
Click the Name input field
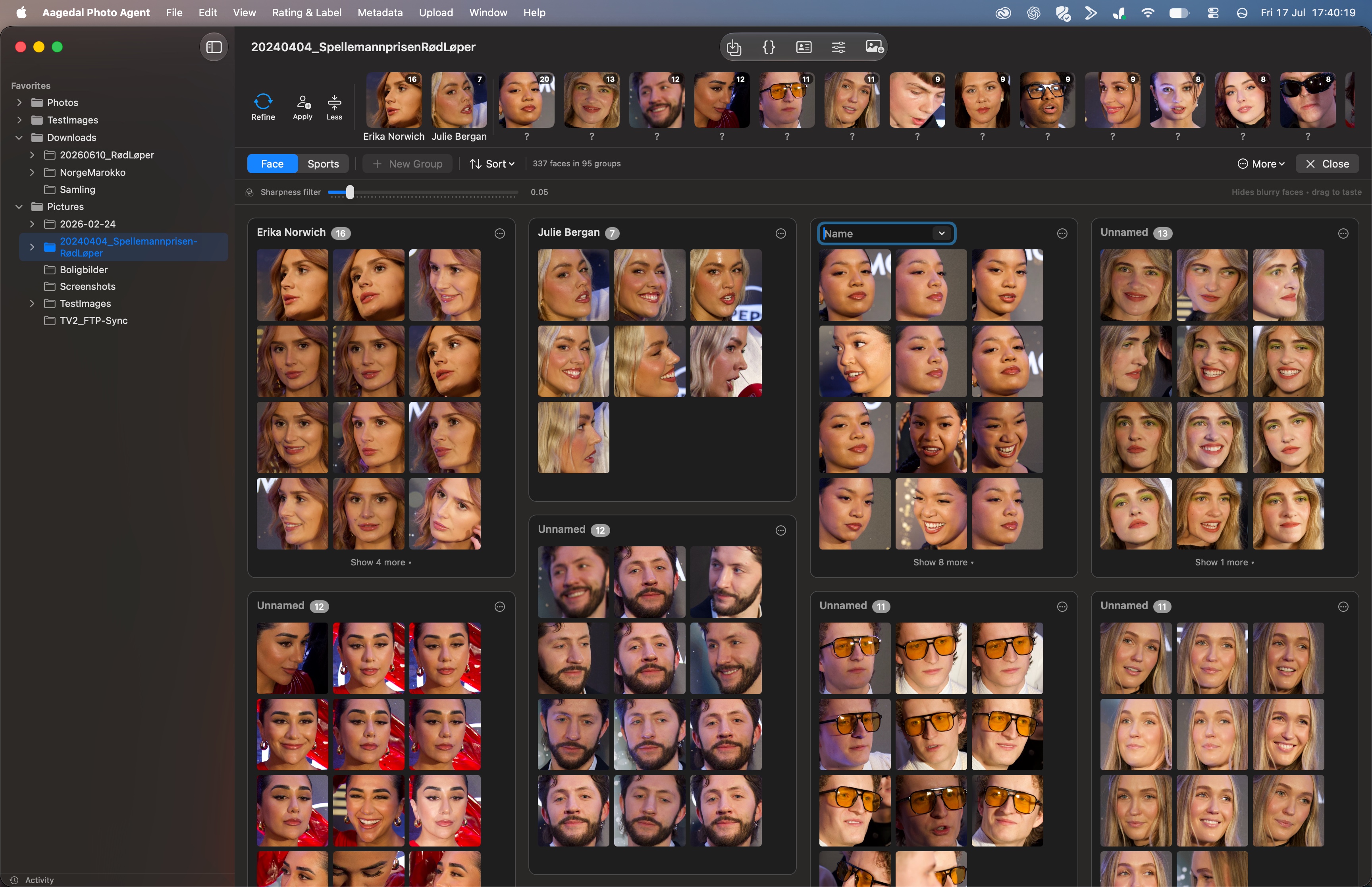886,233
